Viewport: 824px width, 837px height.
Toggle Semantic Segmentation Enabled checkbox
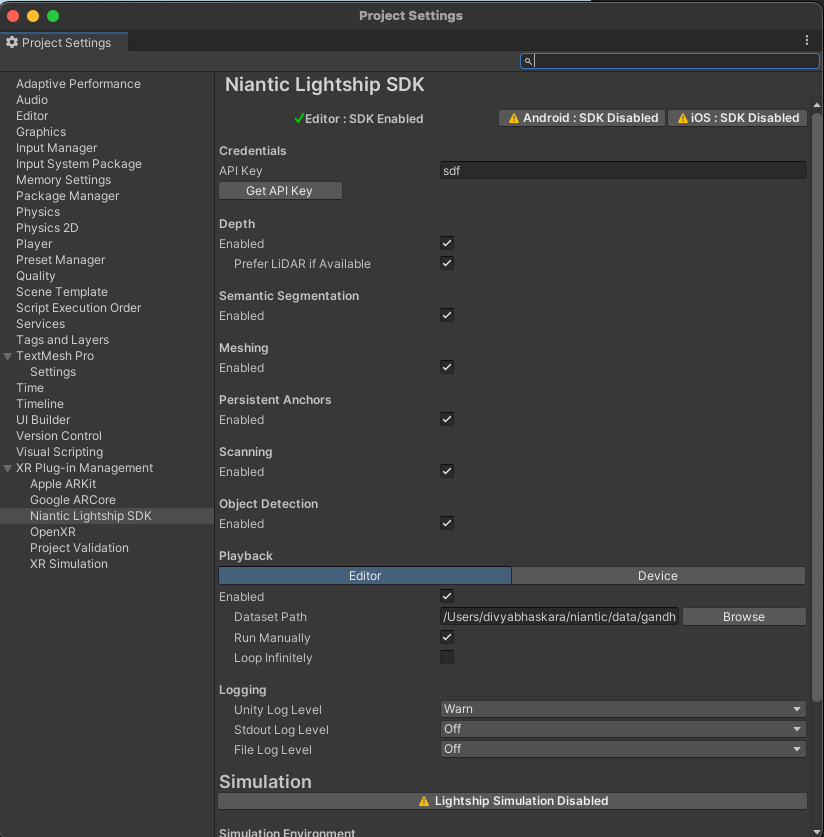(x=447, y=315)
